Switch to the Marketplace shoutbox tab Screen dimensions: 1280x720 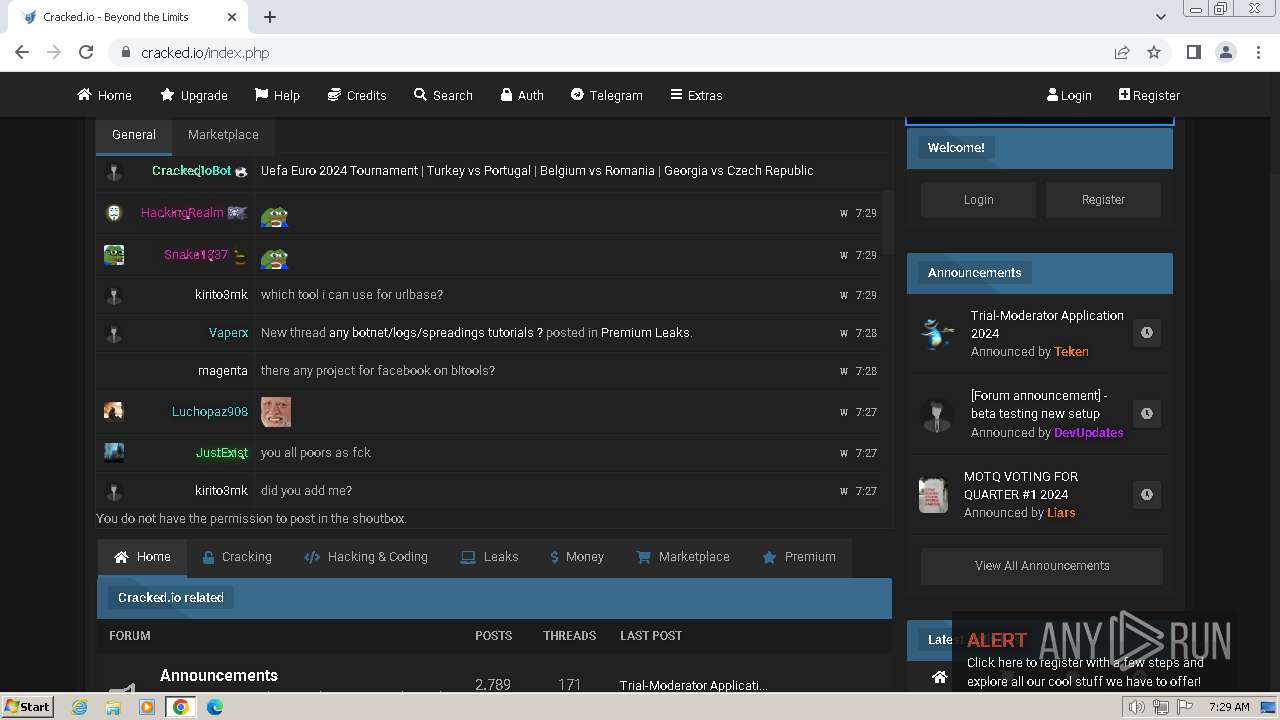click(223, 135)
